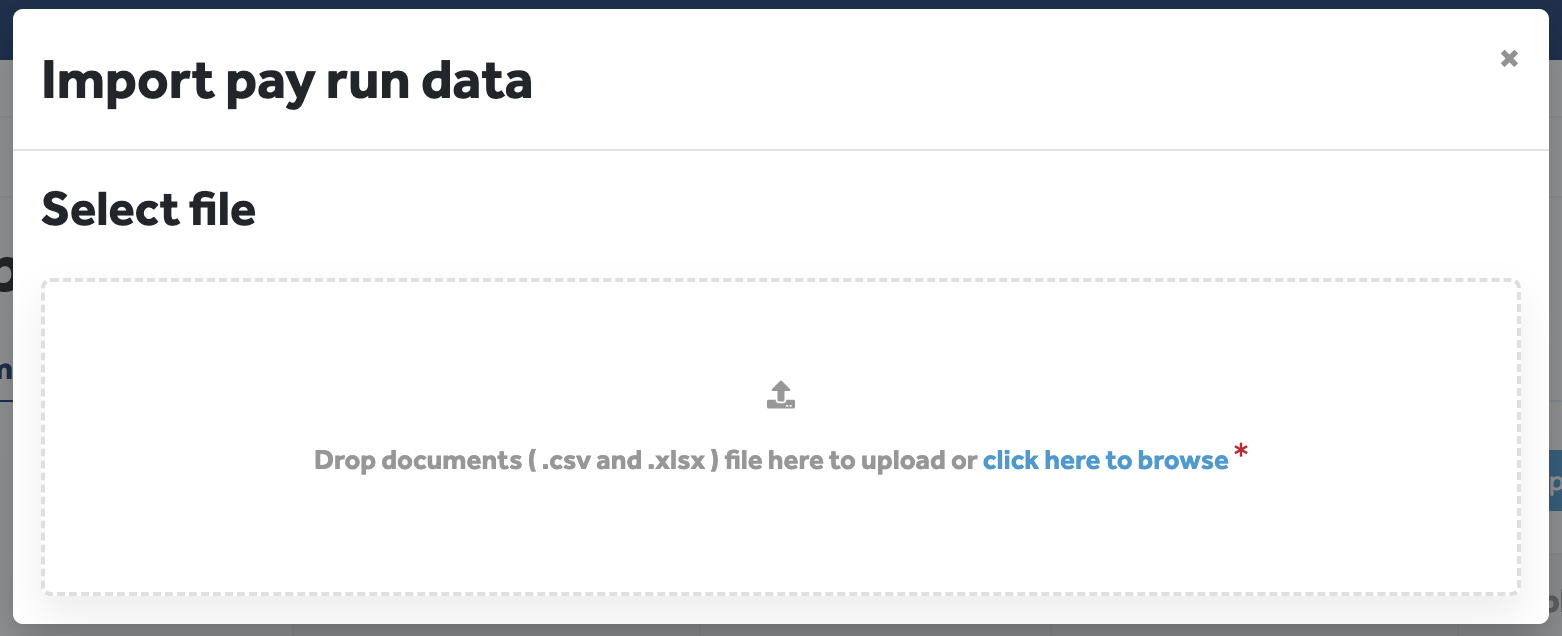The image size is (1562, 636).
Task: Click the dimmed backdrop below the dialog
Action: (780, 630)
